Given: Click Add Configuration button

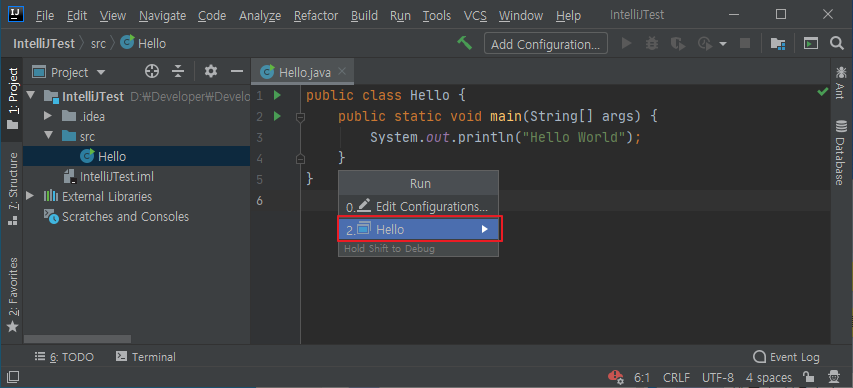Looking at the screenshot, I should point(546,44).
